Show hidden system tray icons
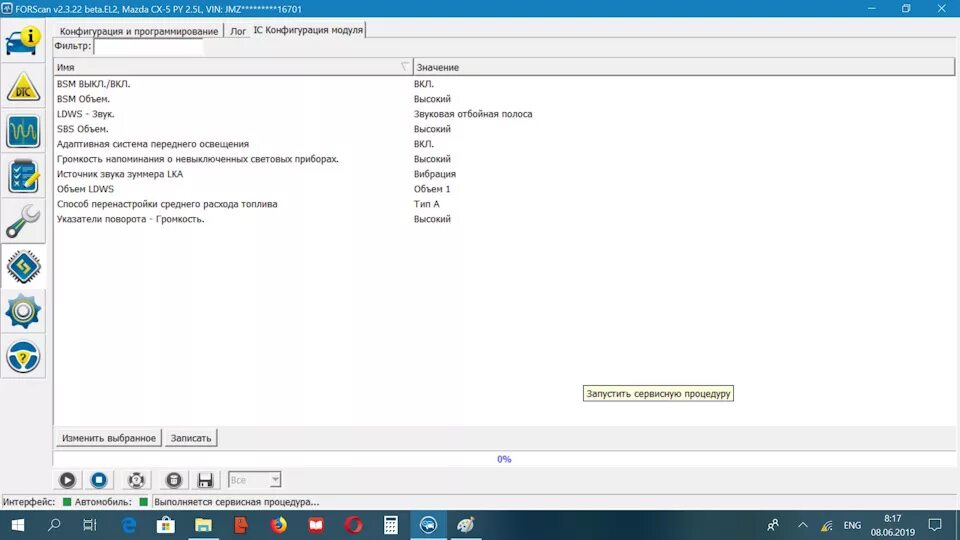The image size is (960, 540). click(x=803, y=525)
